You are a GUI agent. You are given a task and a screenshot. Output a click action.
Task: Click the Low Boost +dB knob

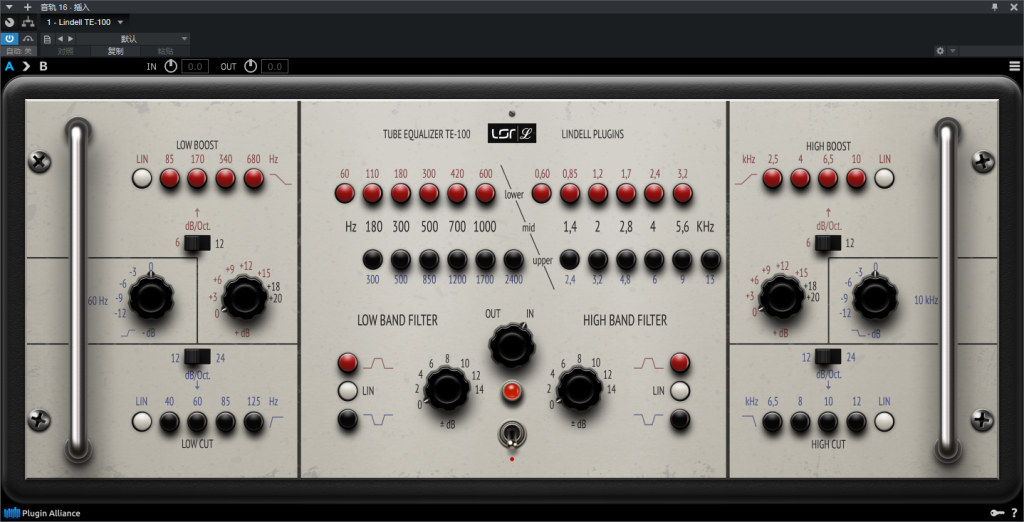click(244, 299)
